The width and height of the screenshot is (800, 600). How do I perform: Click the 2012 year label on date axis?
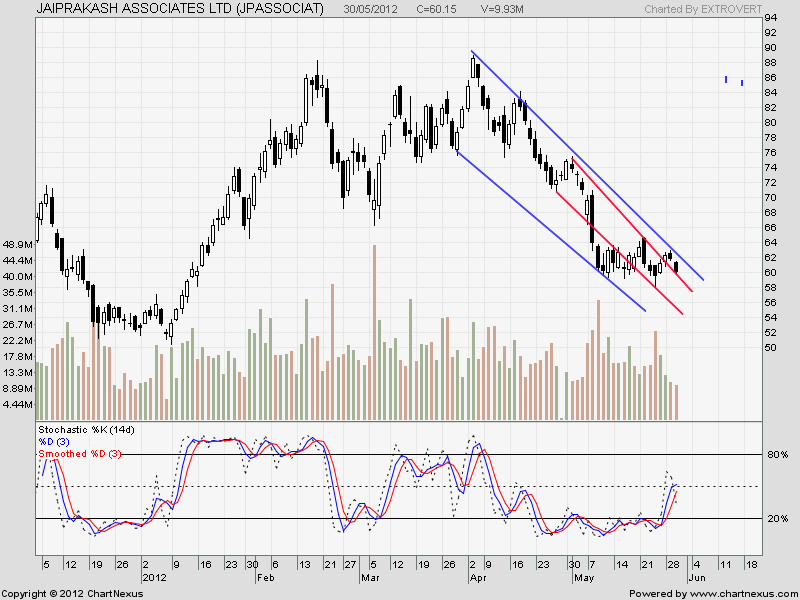[x=154, y=578]
